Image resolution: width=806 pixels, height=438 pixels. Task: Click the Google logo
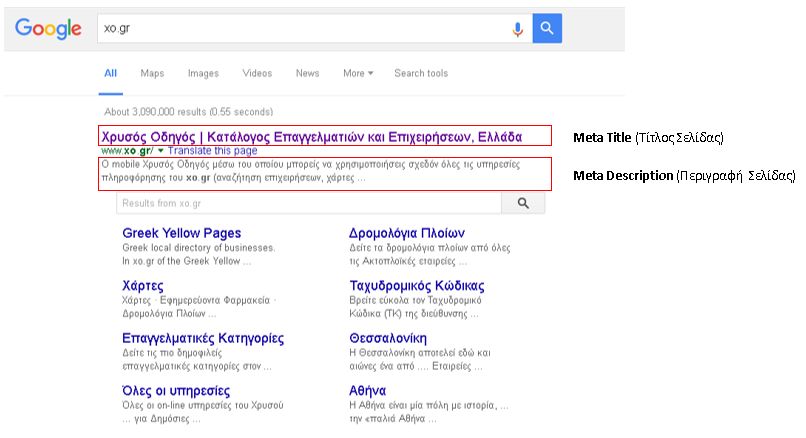[x=48, y=29]
